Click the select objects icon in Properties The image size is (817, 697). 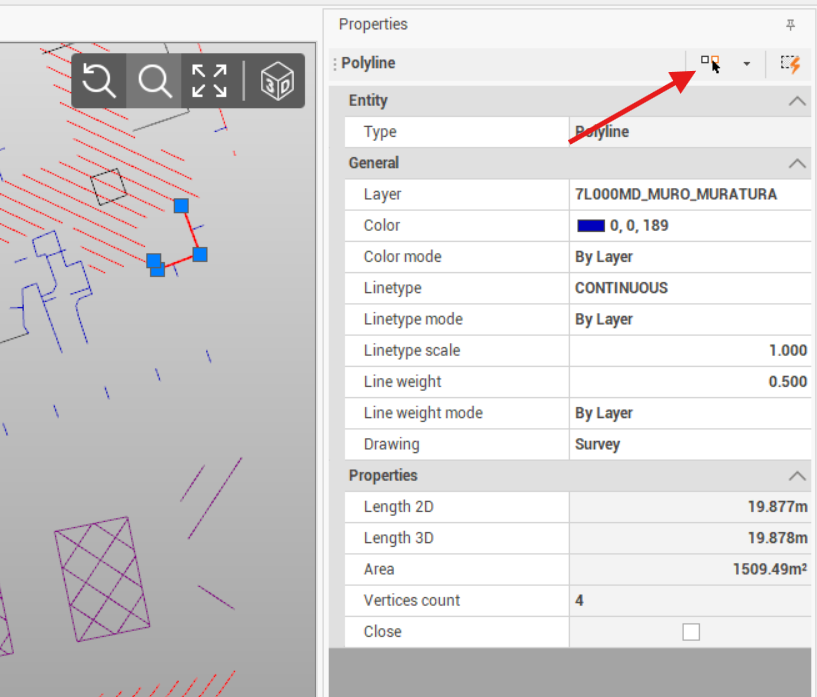click(710, 63)
